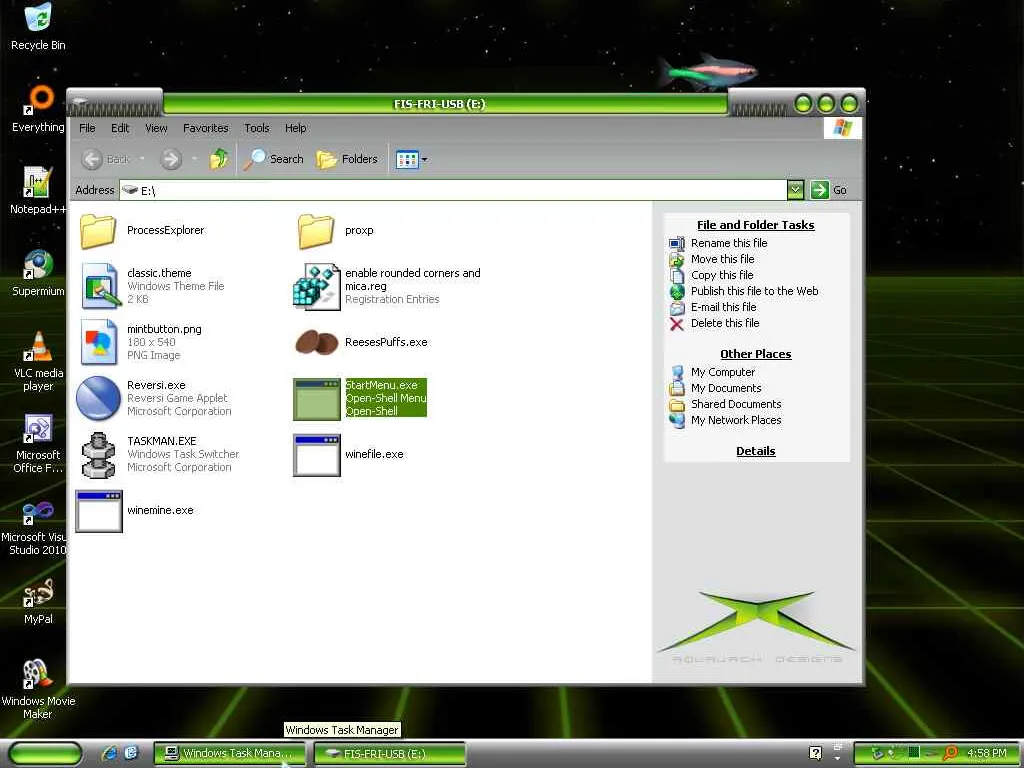
Task: Open VLC media player shortcut
Action: [38, 361]
